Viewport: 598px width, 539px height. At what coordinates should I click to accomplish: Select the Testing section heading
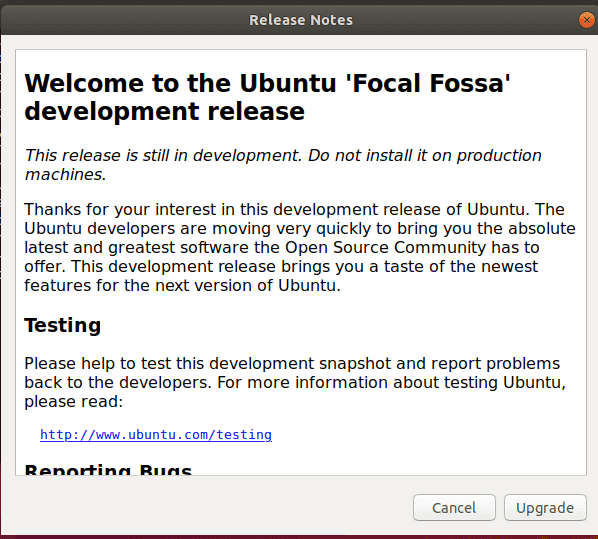(x=63, y=325)
